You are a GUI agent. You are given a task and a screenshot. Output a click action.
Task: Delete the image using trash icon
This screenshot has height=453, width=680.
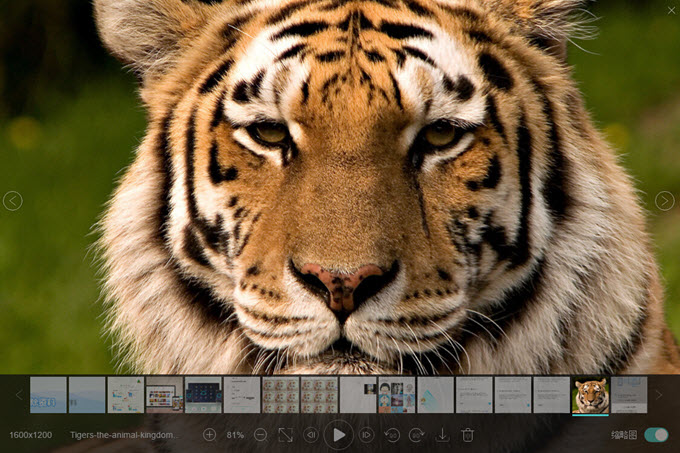pyautogui.click(x=467, y=435)
